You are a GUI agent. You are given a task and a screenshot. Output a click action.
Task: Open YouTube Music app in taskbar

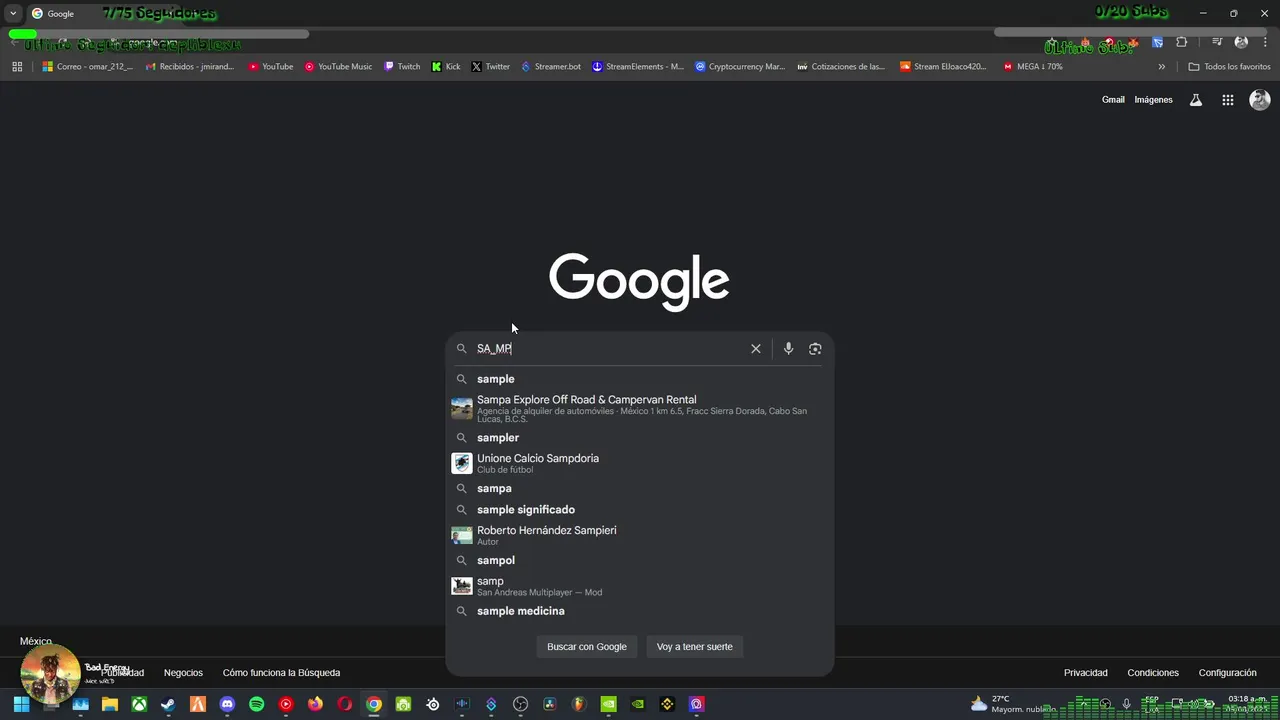click(286, 704)
